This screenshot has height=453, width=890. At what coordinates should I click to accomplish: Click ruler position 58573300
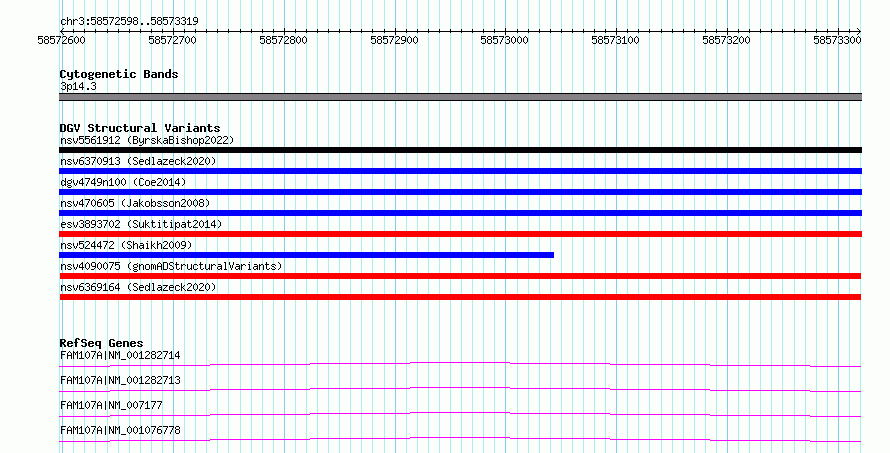[837, 40]
